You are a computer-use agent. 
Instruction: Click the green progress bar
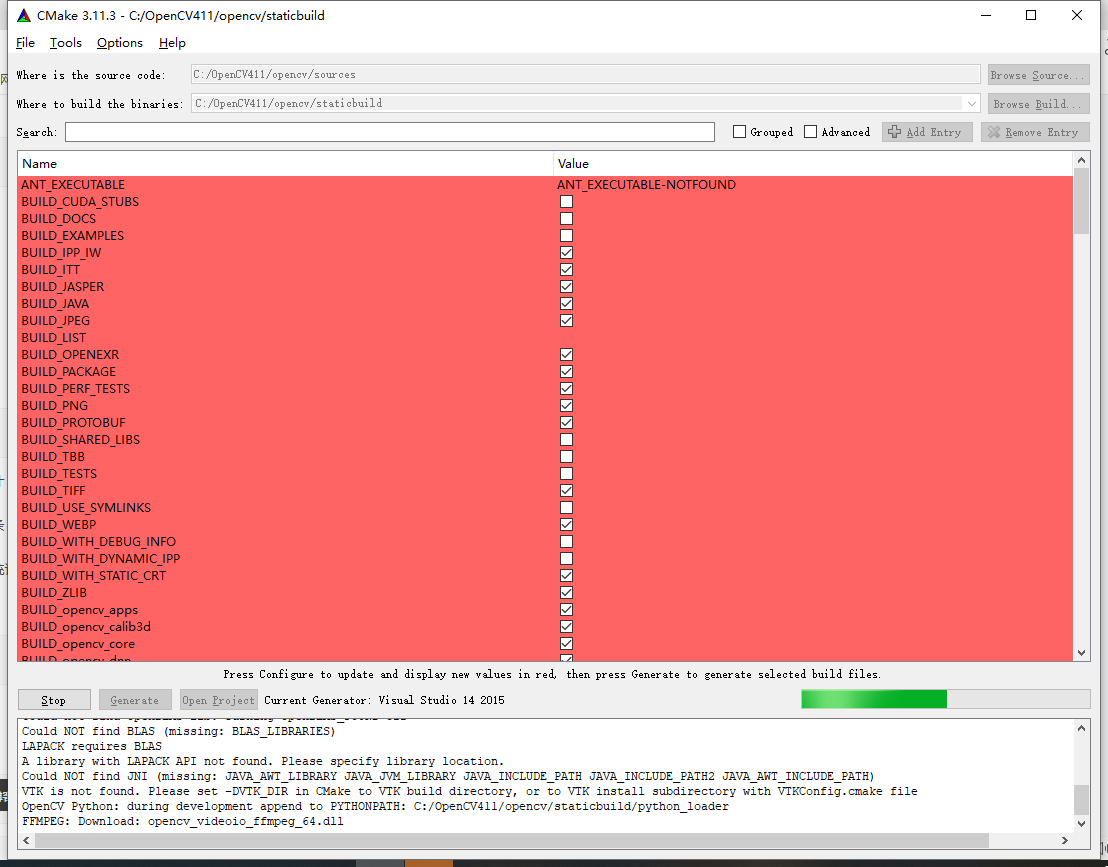[x=873, y=700]
